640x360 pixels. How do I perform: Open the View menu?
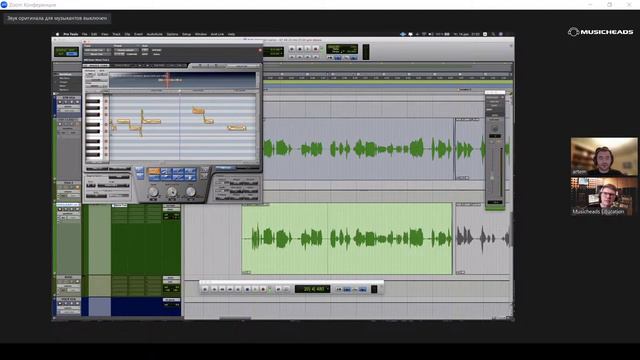coord(105,34)
